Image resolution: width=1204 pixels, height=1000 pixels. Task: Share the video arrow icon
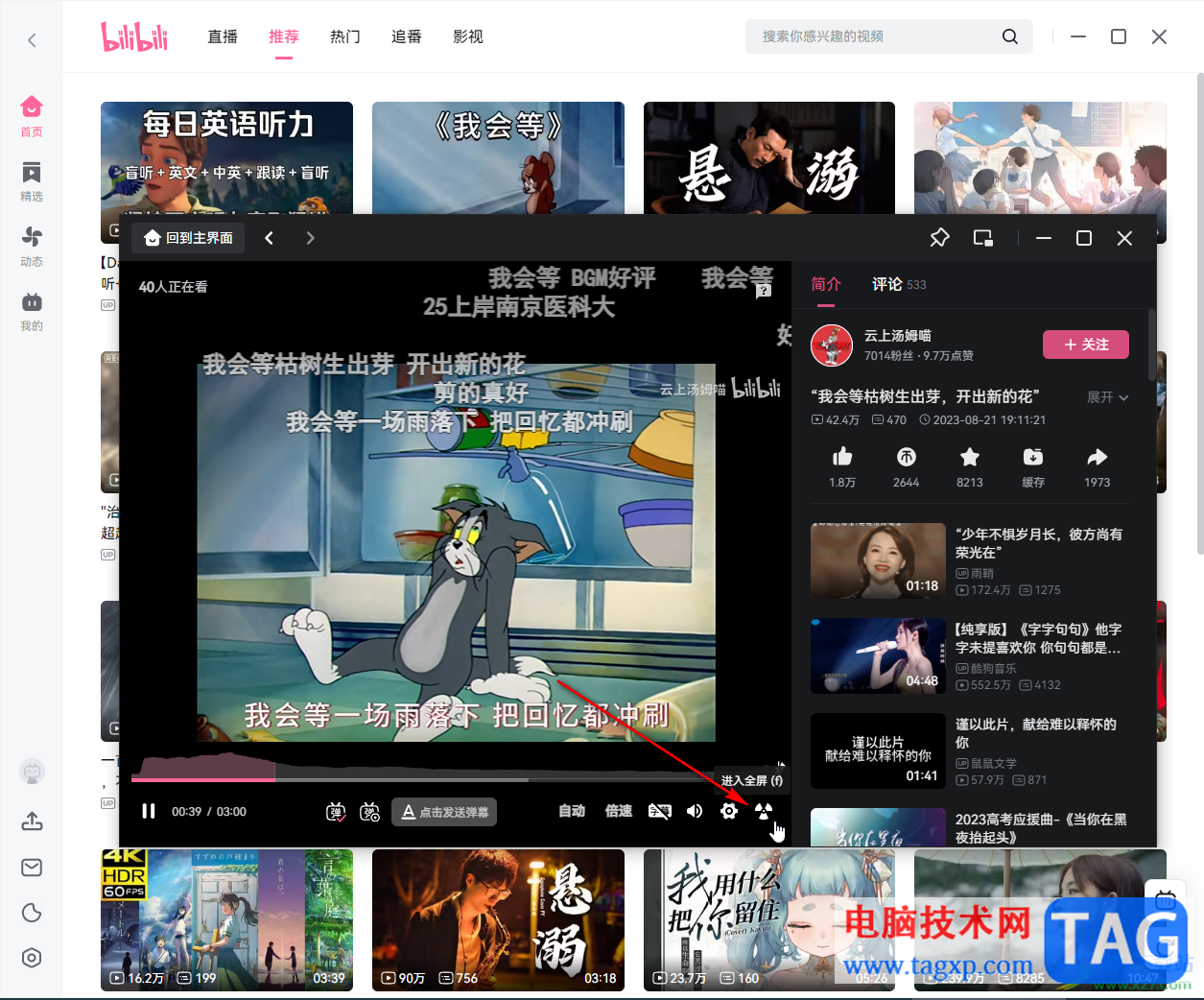pos(1097,457)
